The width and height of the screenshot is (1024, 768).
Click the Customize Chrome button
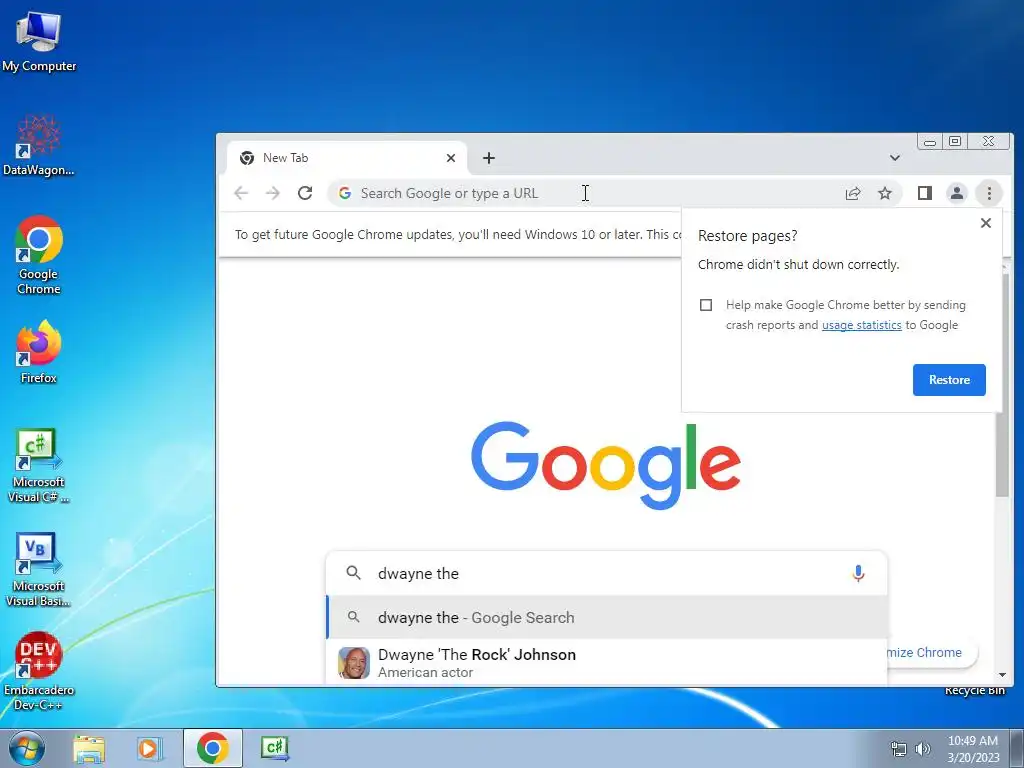pos(932,652)
